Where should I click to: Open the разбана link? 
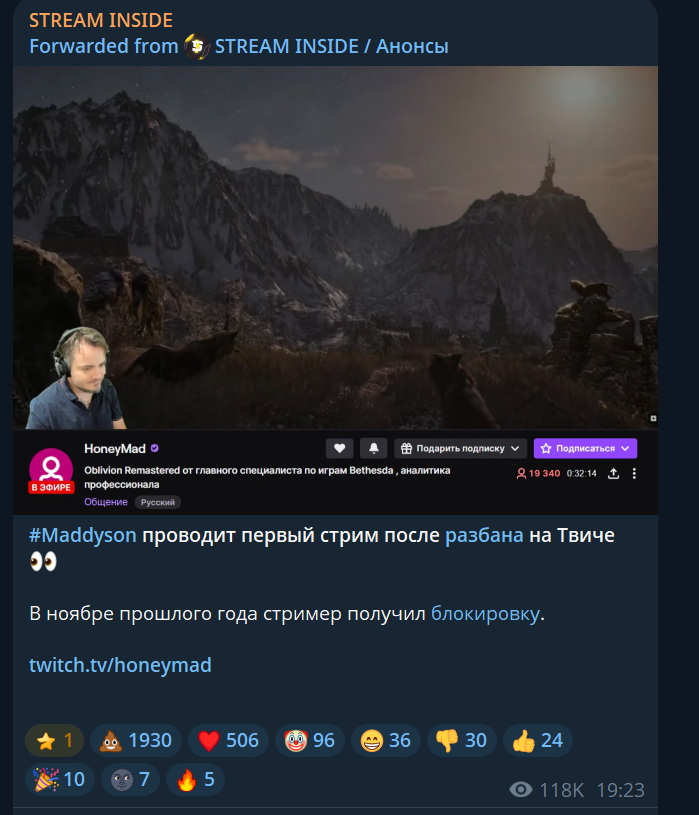[484, 535]
